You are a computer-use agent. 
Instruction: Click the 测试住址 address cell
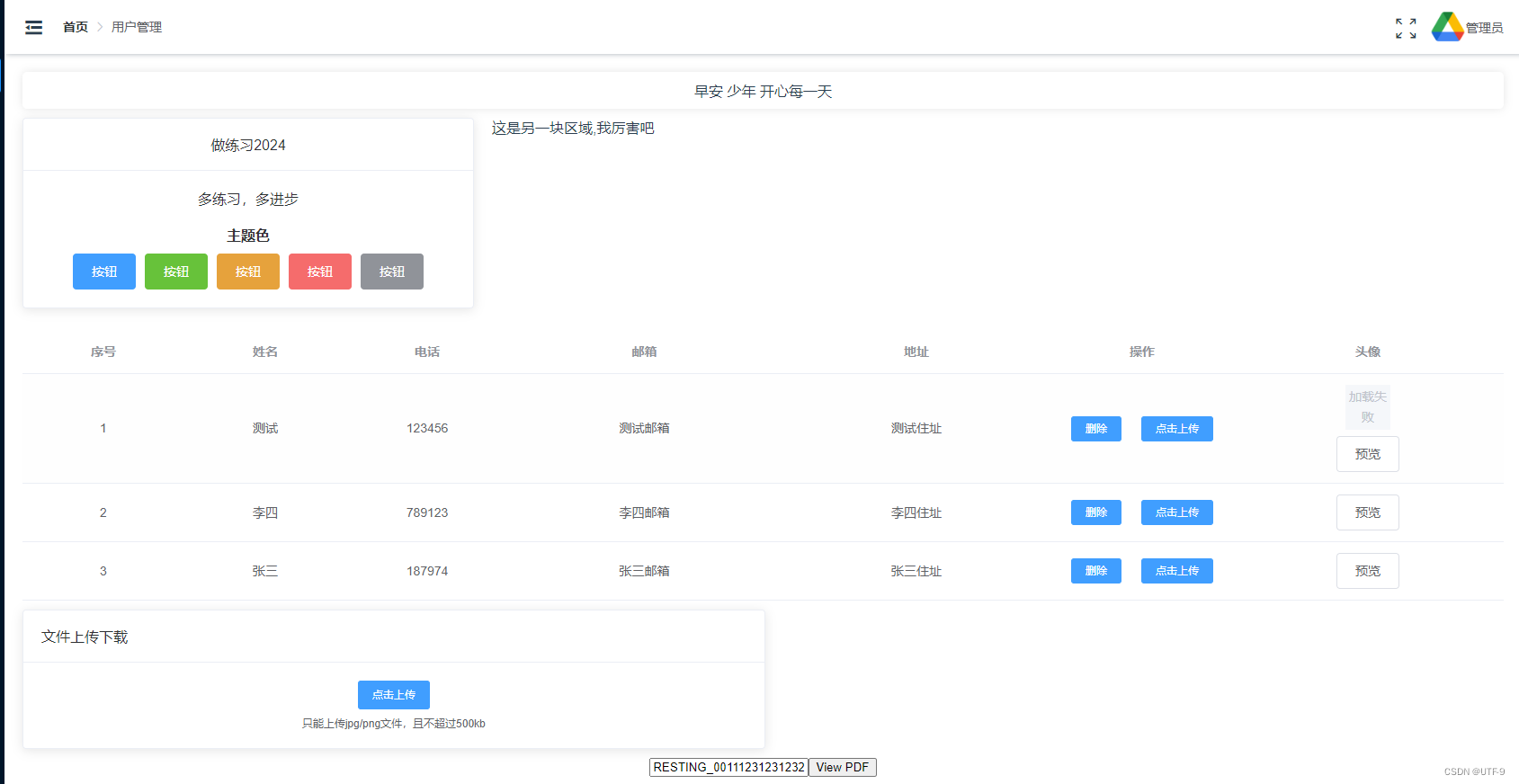pyautogui.click(x=916, y=428)
